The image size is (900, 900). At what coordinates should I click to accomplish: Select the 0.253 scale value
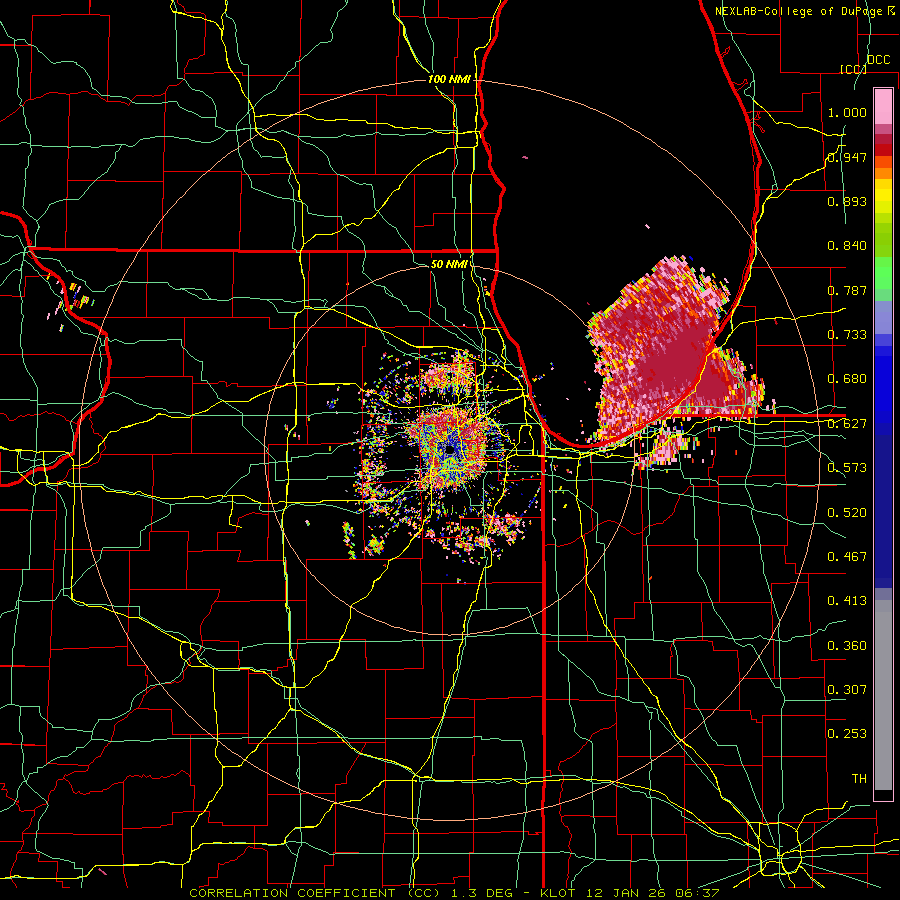click(847, 734)
